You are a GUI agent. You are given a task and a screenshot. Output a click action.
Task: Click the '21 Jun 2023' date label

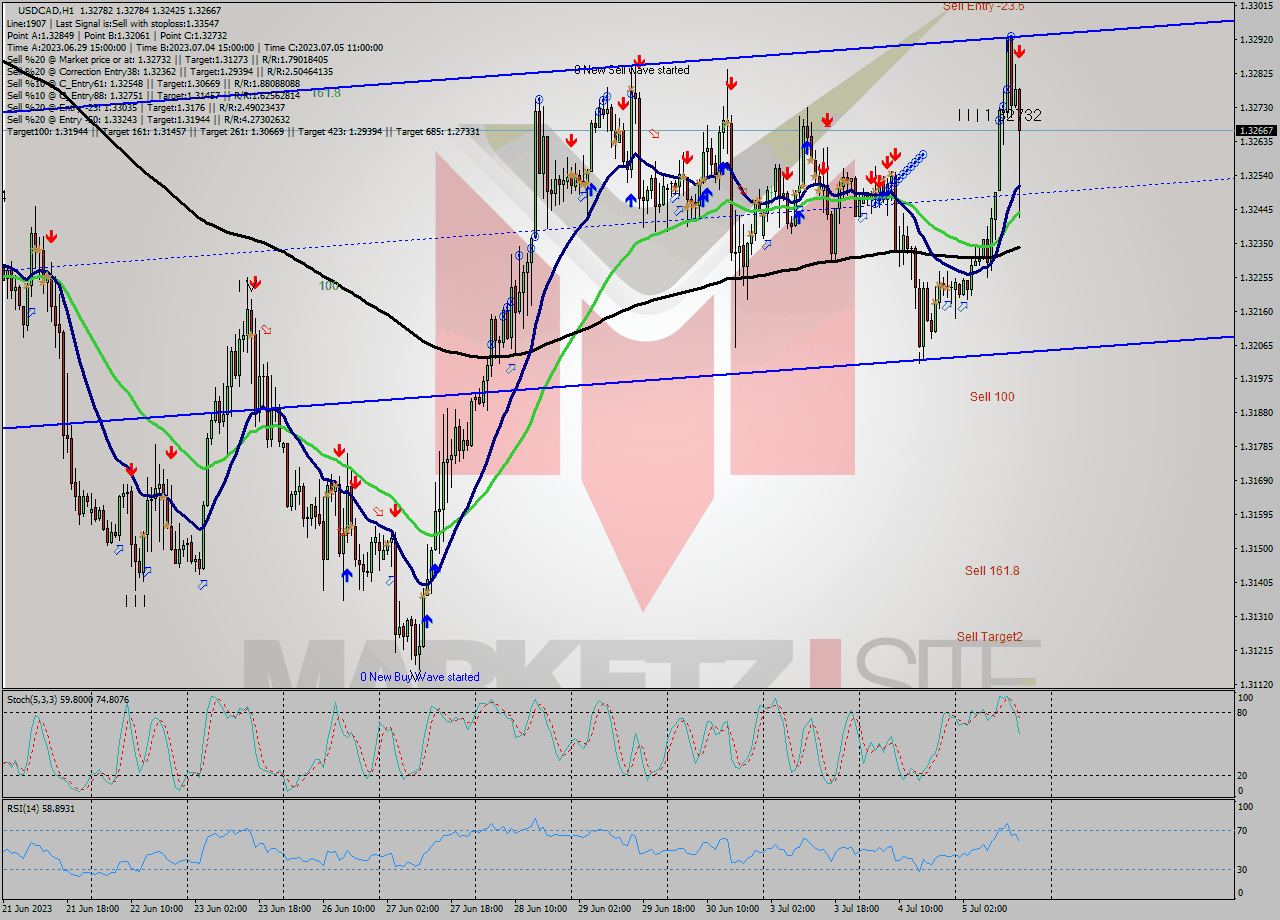(x=28, y=909)
